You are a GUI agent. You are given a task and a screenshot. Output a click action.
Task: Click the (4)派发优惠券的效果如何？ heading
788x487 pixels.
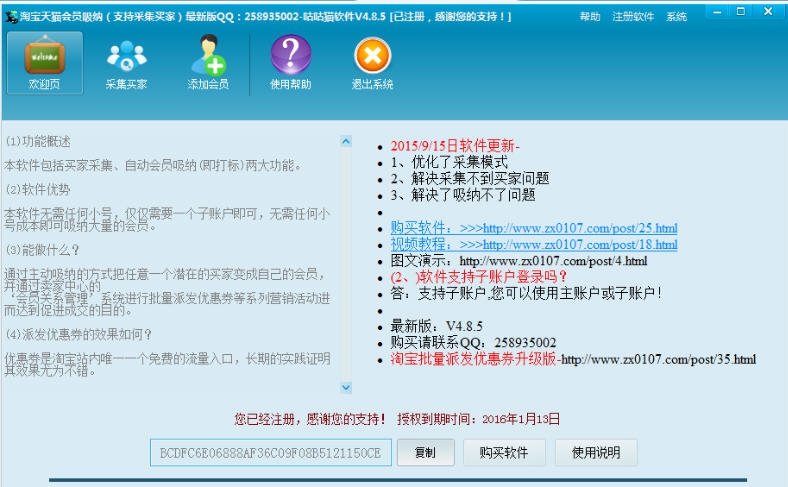[78, 335]
